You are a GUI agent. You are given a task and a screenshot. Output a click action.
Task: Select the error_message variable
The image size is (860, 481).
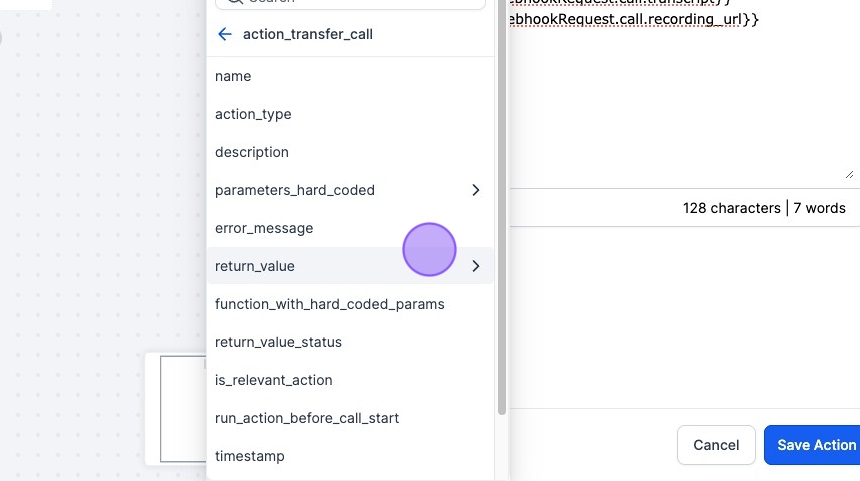[264, 228]
